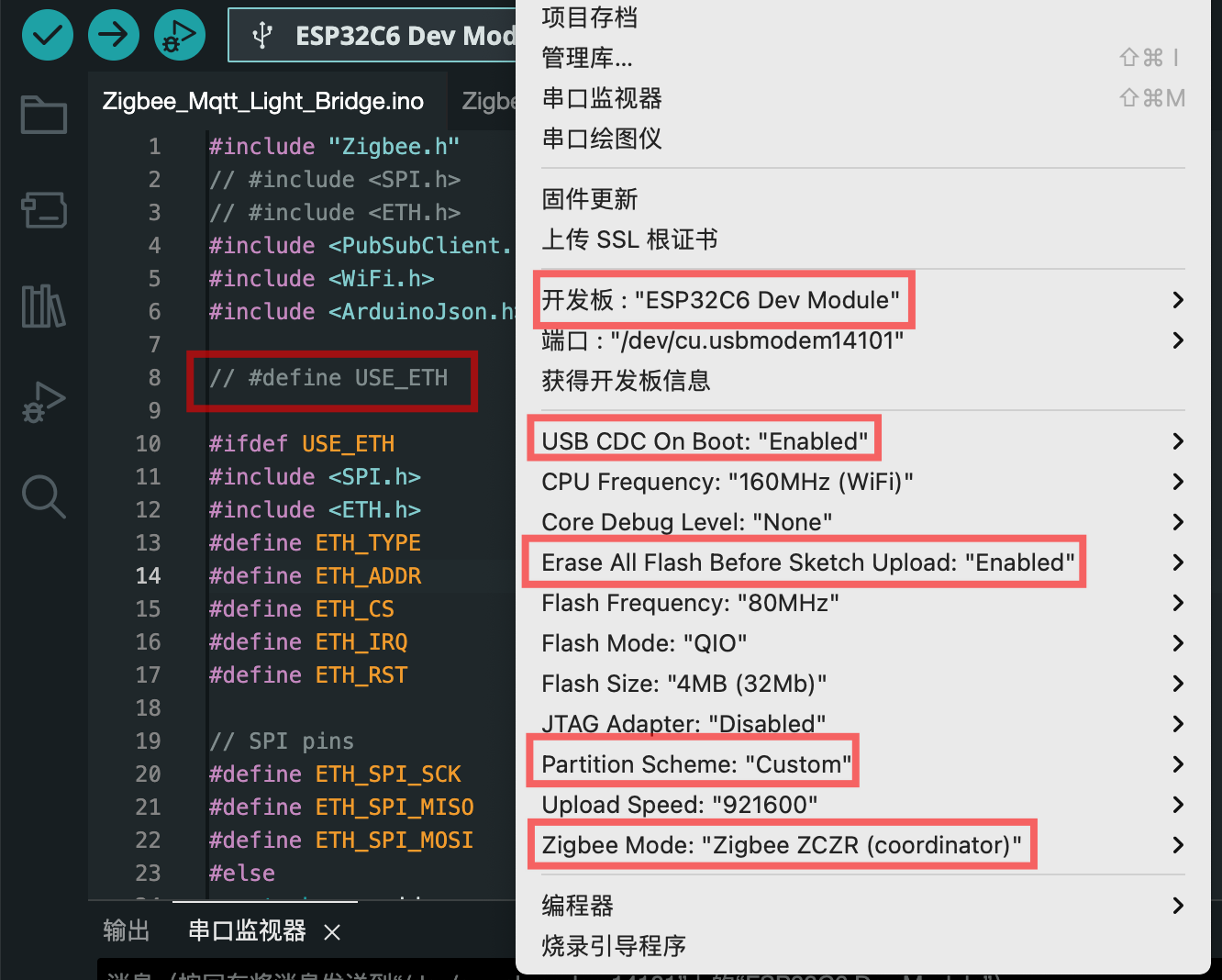Open the Search magnifier sidebar icon
This screenshot has height=980, width=1222.
(44, 496)
